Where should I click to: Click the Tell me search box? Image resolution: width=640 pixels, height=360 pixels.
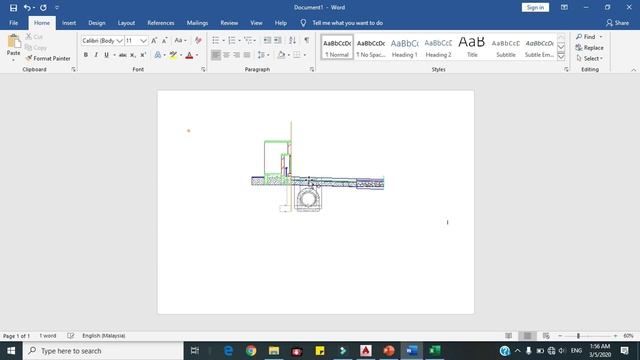pyautogui.click(x=347, y=23)
